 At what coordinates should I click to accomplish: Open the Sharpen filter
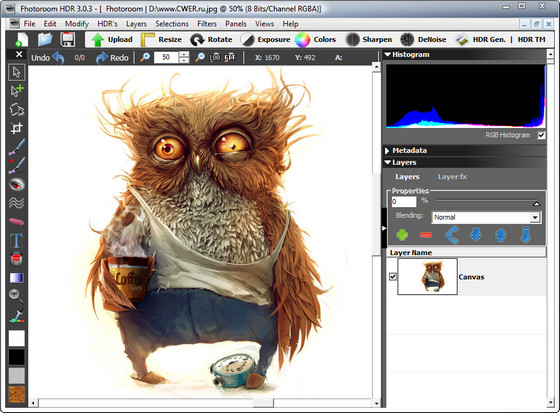369,40
